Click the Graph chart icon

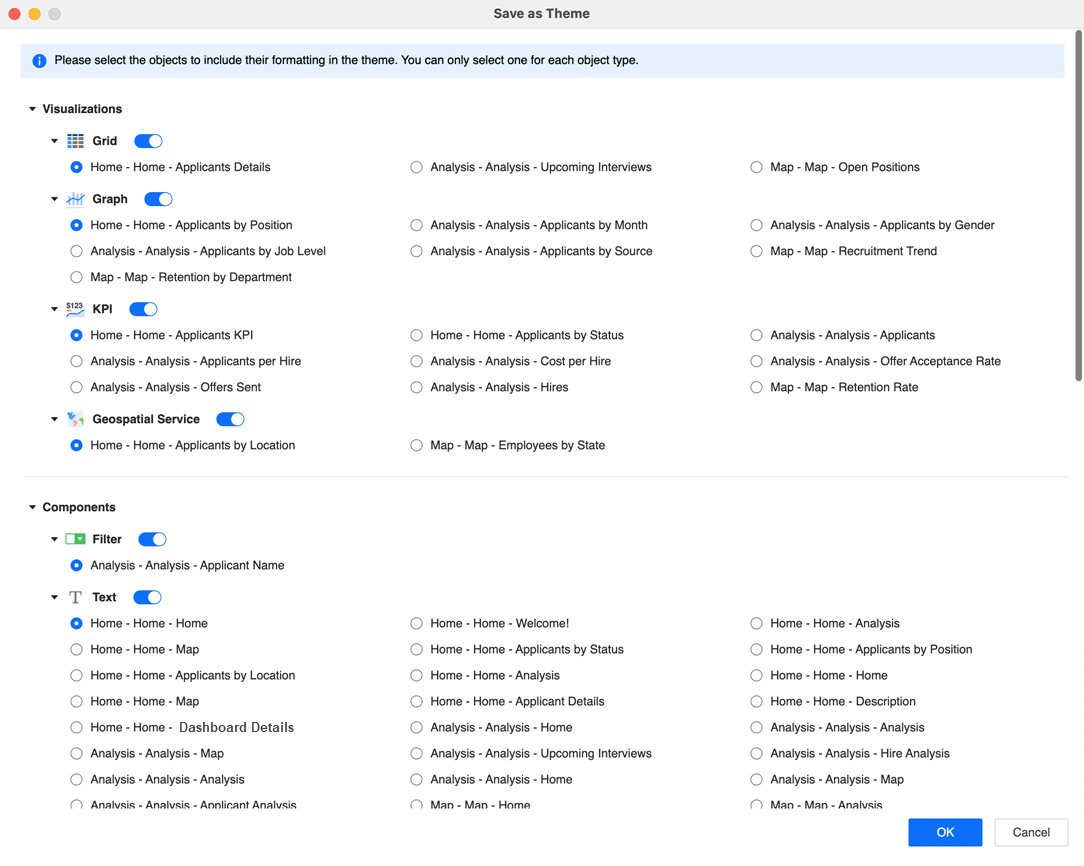pyautogui.click(x=75, y=199)
